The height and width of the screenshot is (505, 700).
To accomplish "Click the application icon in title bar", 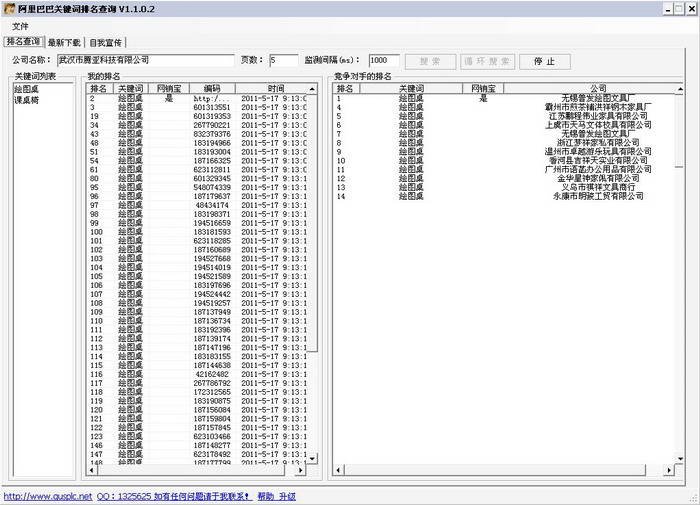I will coord(8,7).
